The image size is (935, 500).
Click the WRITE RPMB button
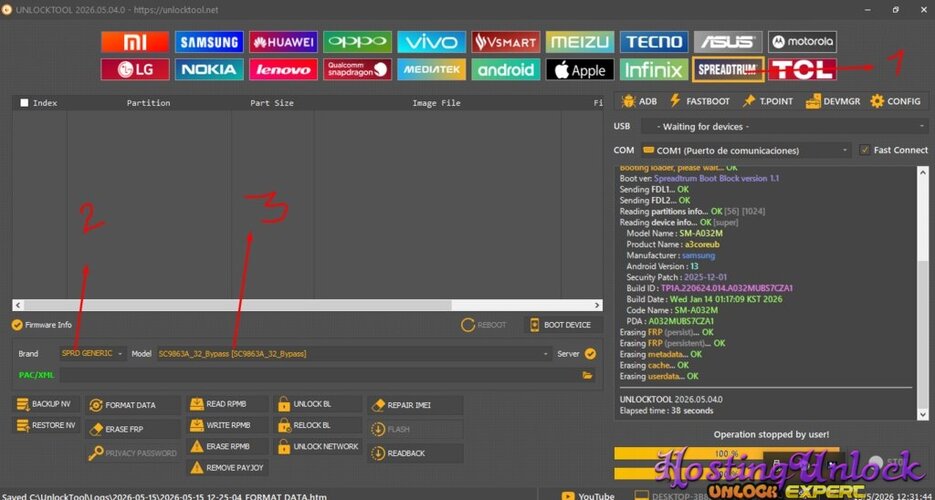coord(227,426)
